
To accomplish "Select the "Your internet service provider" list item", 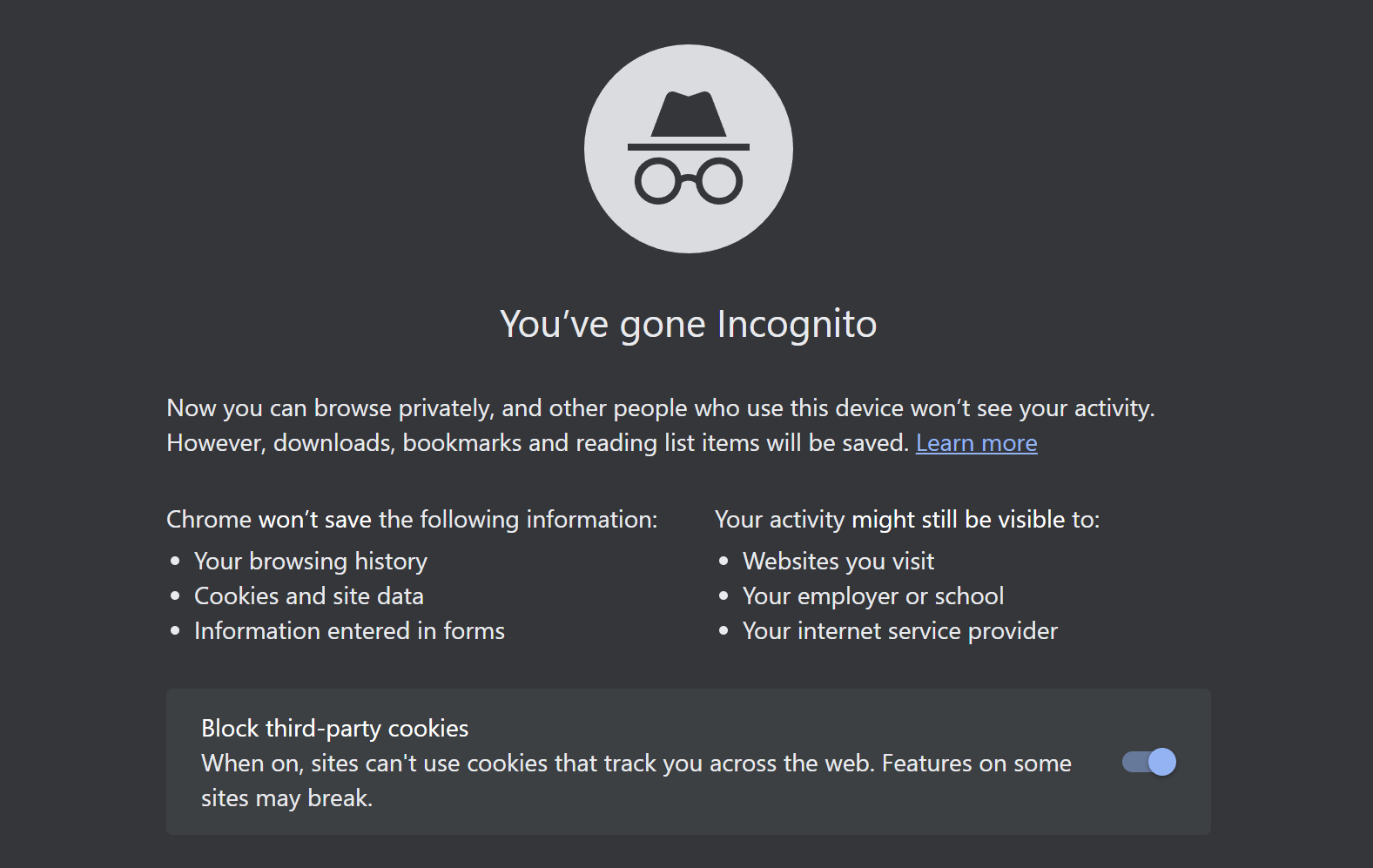I will (x=900, y=631).
